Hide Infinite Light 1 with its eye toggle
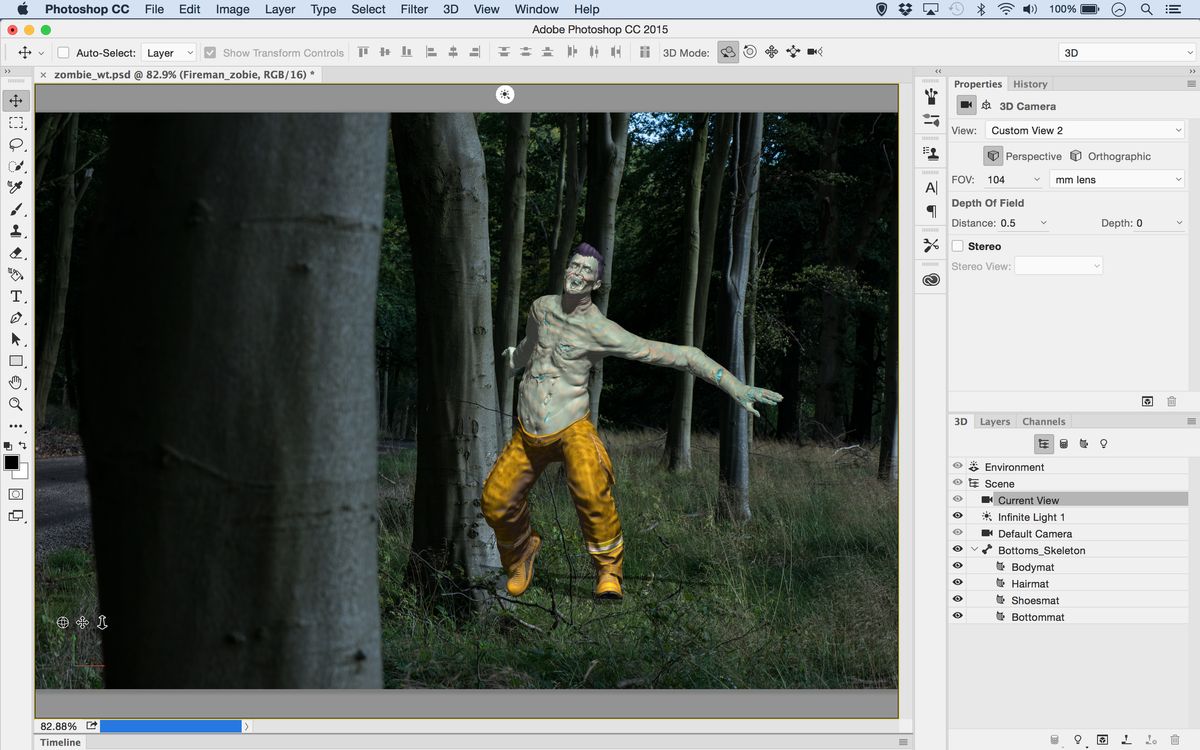 click(957, 517)
